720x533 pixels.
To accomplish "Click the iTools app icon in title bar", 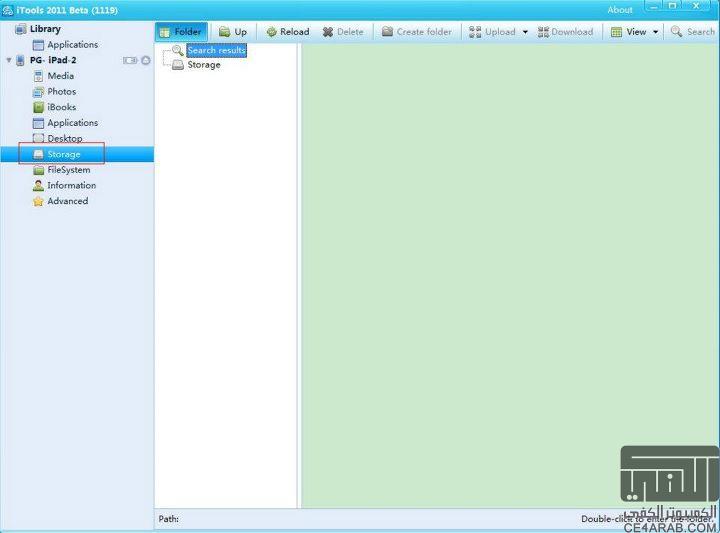I will pyautogui.click(x=7, y=10).
